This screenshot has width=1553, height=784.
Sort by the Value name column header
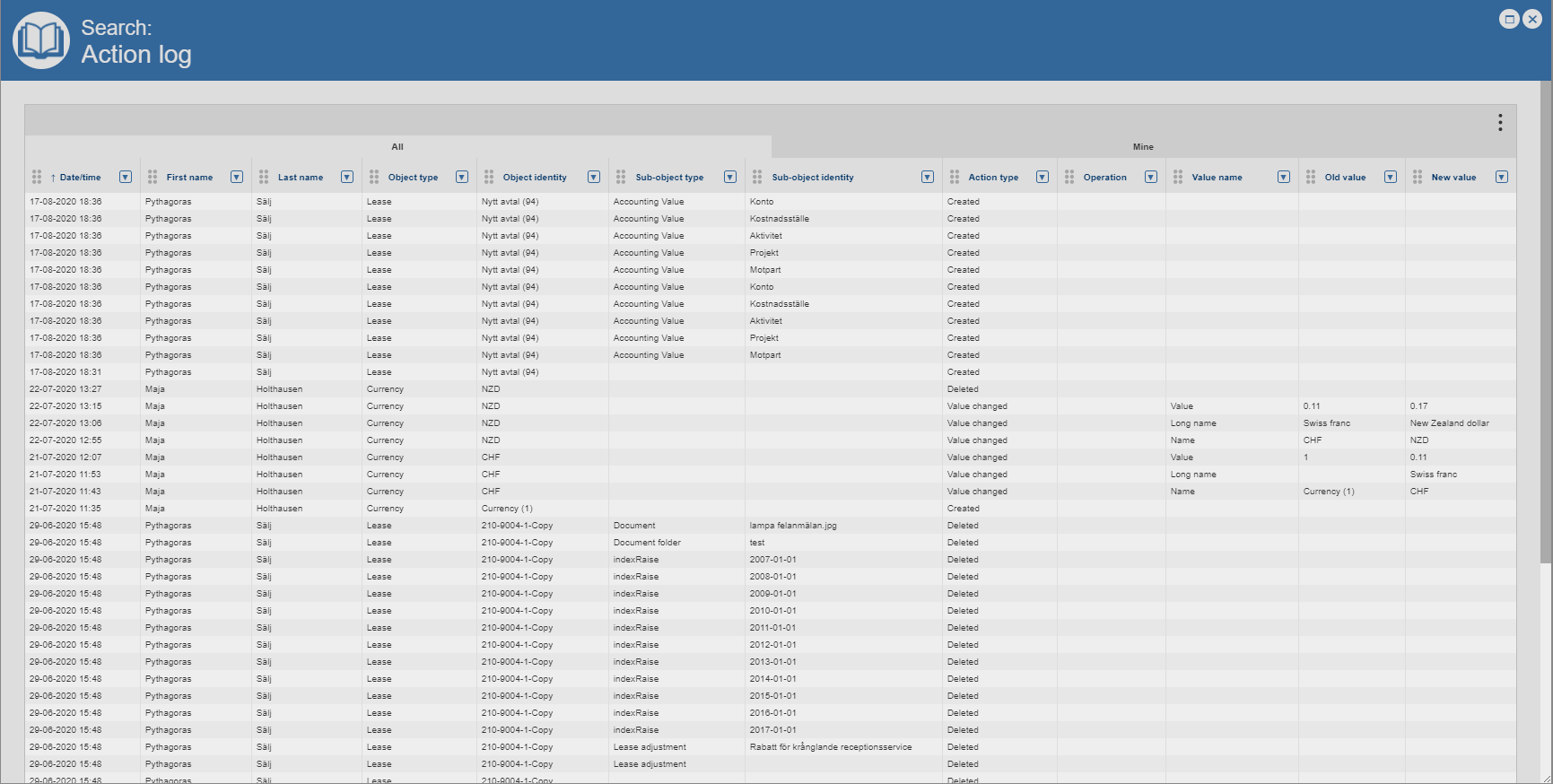[x=1217, y=178]
